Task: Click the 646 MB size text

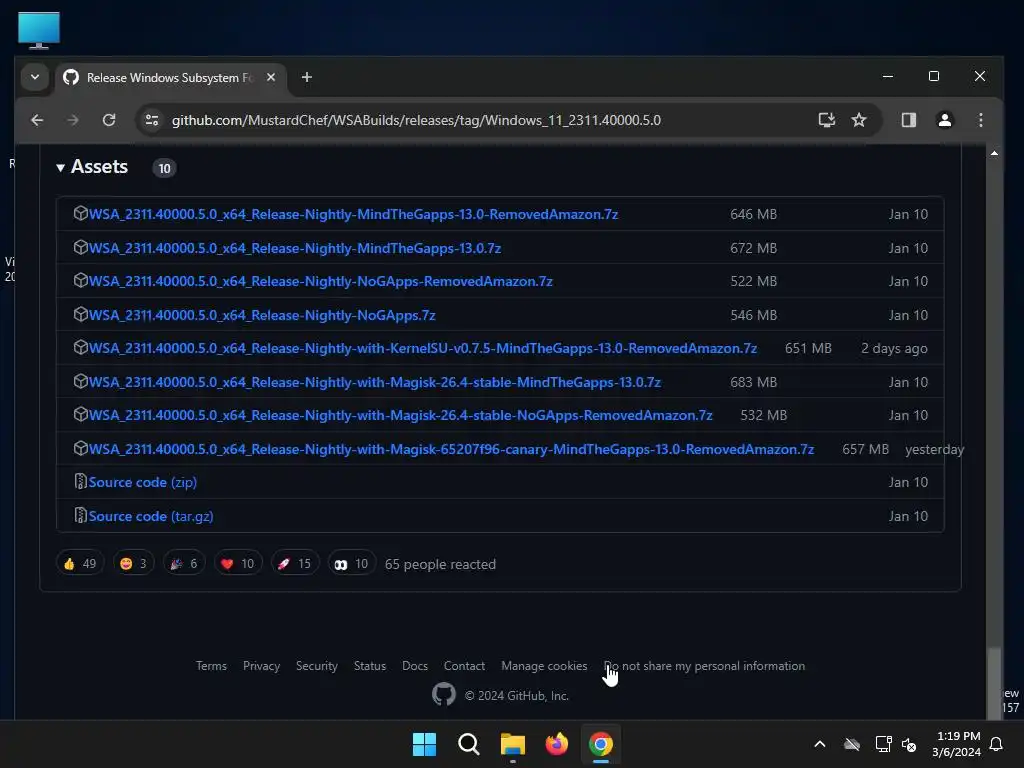Action: 754,214
